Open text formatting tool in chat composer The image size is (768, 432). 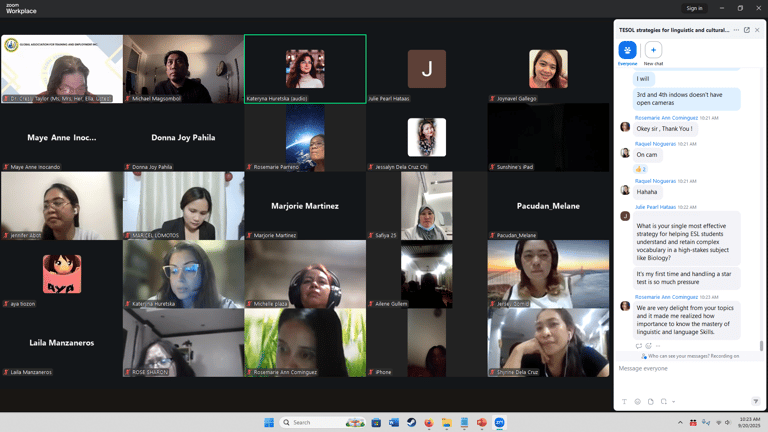pyautogui.click(x=624, y=402)
